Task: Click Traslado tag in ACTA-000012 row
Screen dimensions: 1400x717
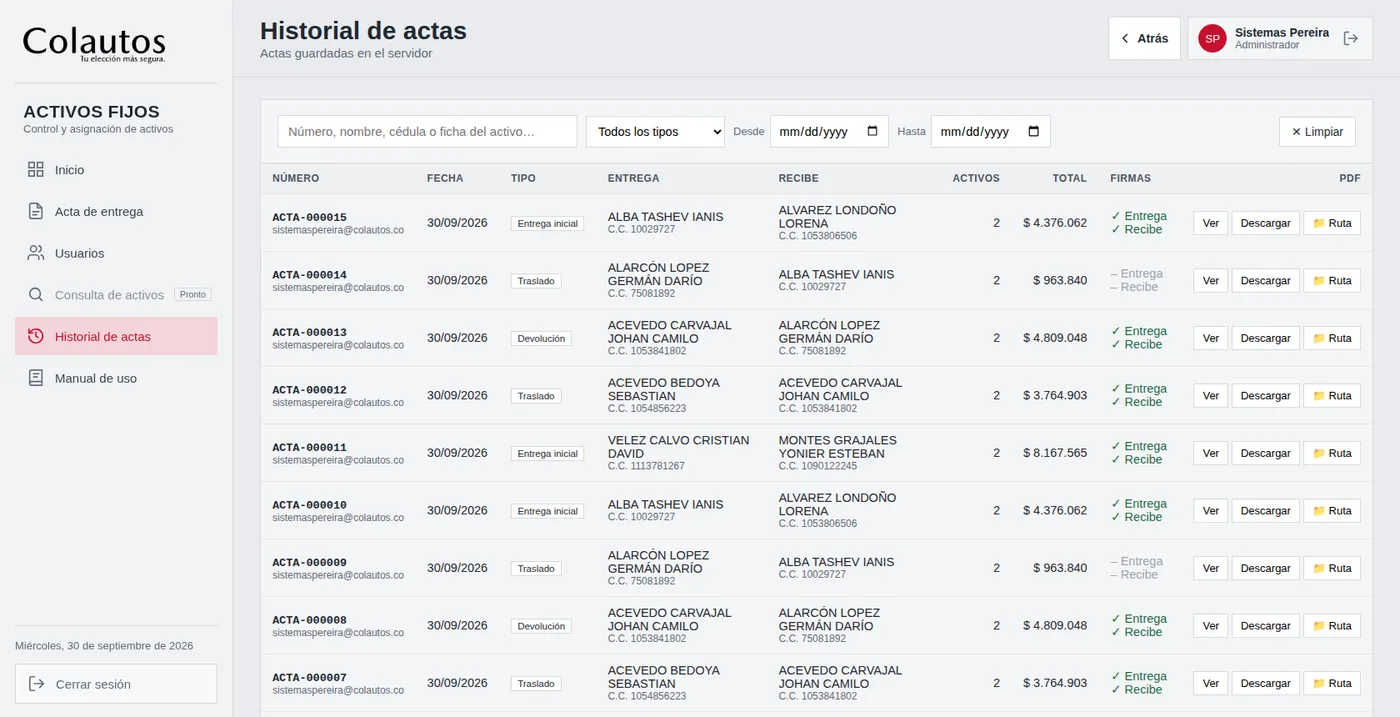Action: pos(536,396)
